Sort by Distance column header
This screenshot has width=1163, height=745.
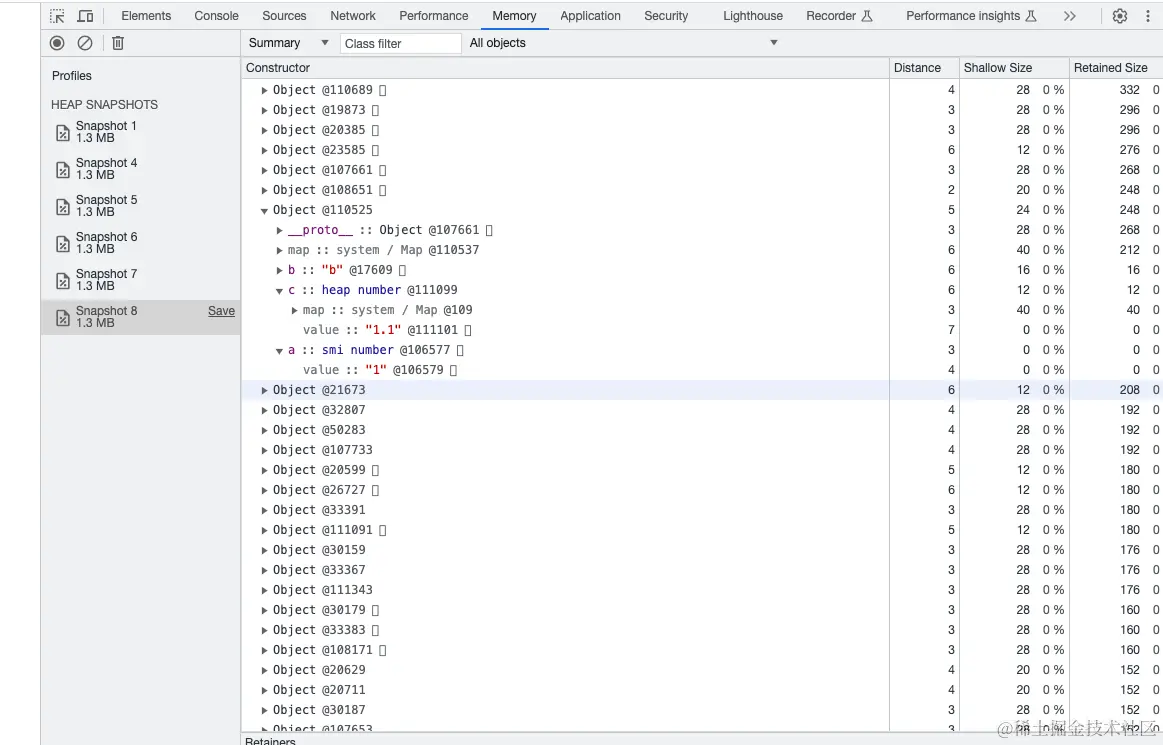924,68
